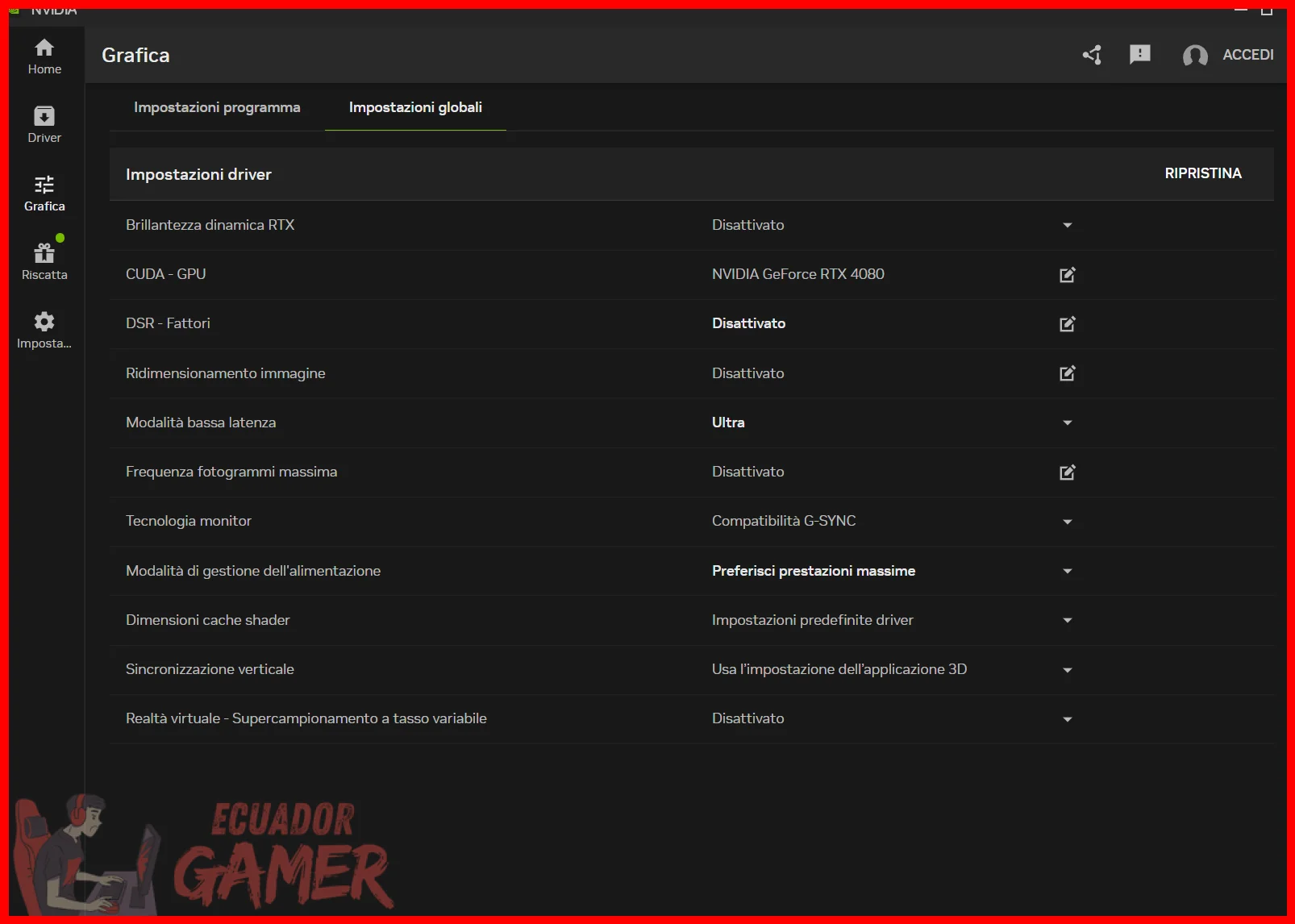This screenshot has width=1295, height=924.
Task: Open the Impostazioni gear in sidebar
Action: (x=44, y=331)
